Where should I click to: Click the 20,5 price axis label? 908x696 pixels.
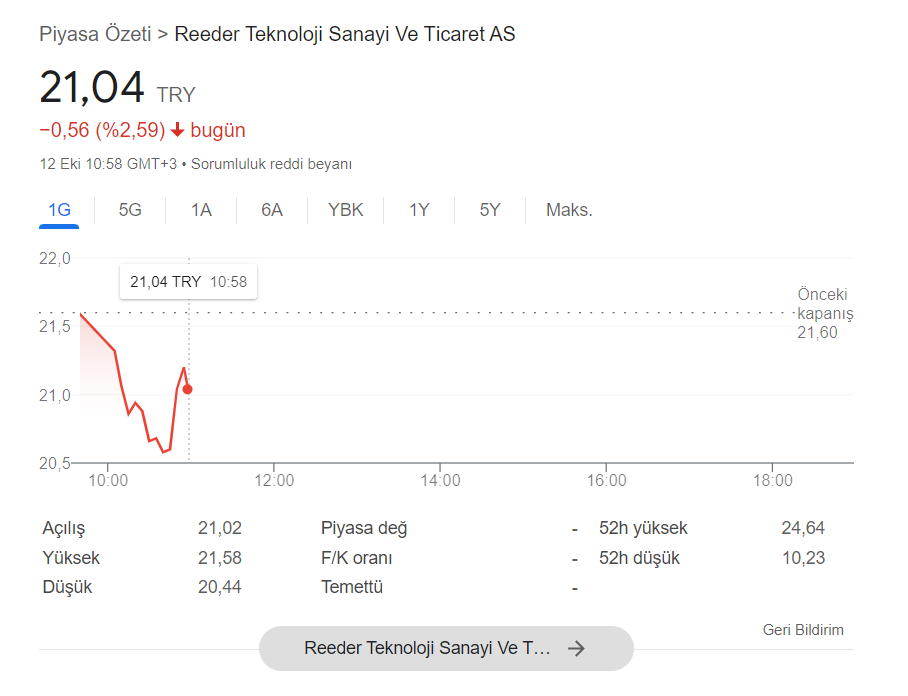point(54,463)
